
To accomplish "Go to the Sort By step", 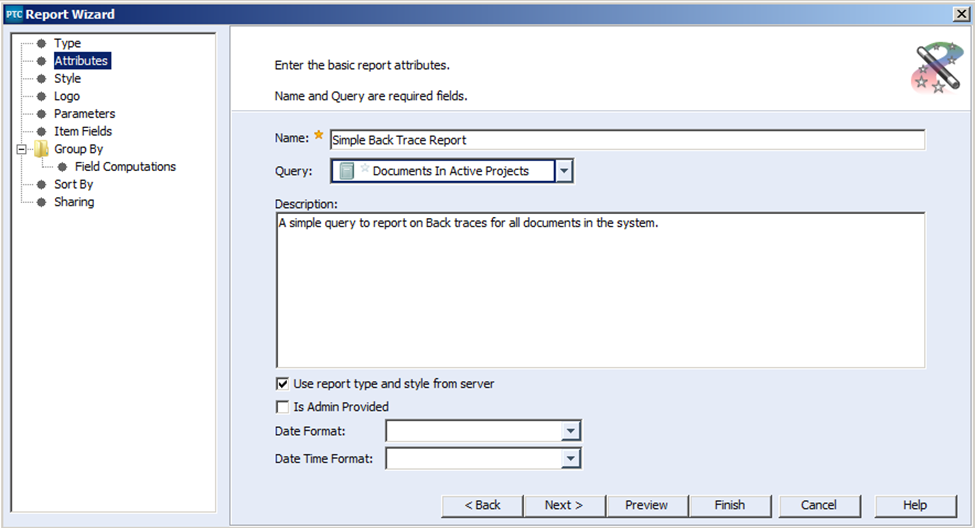I will [x=73, y=184].
